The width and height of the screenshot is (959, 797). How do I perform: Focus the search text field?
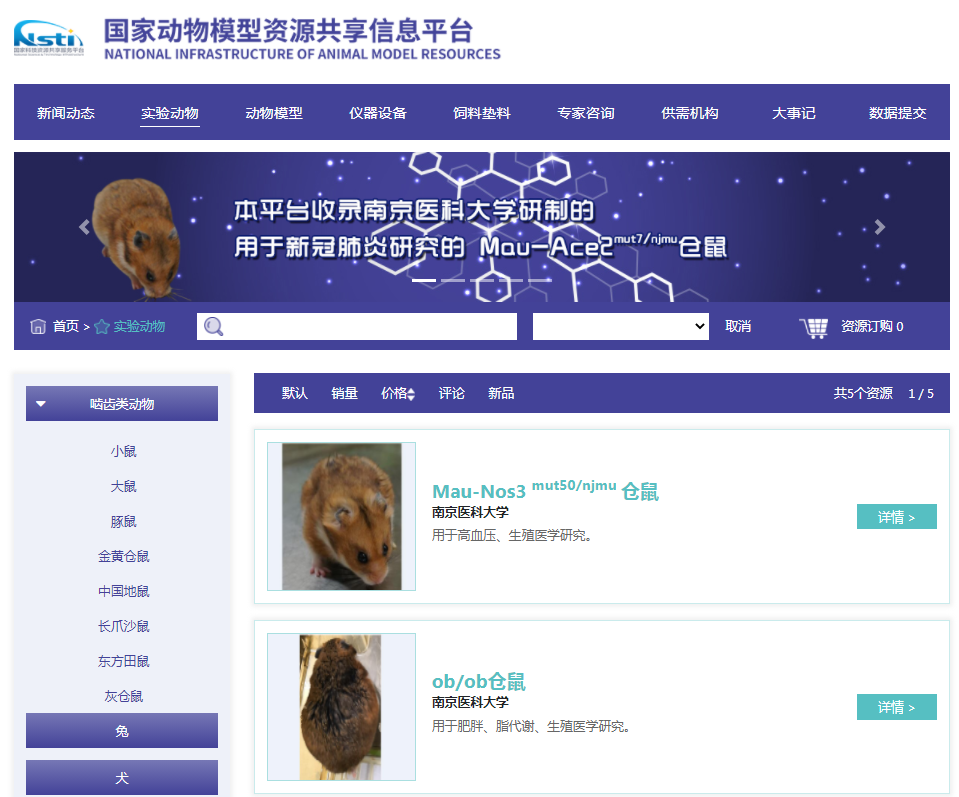pos(357,327)
